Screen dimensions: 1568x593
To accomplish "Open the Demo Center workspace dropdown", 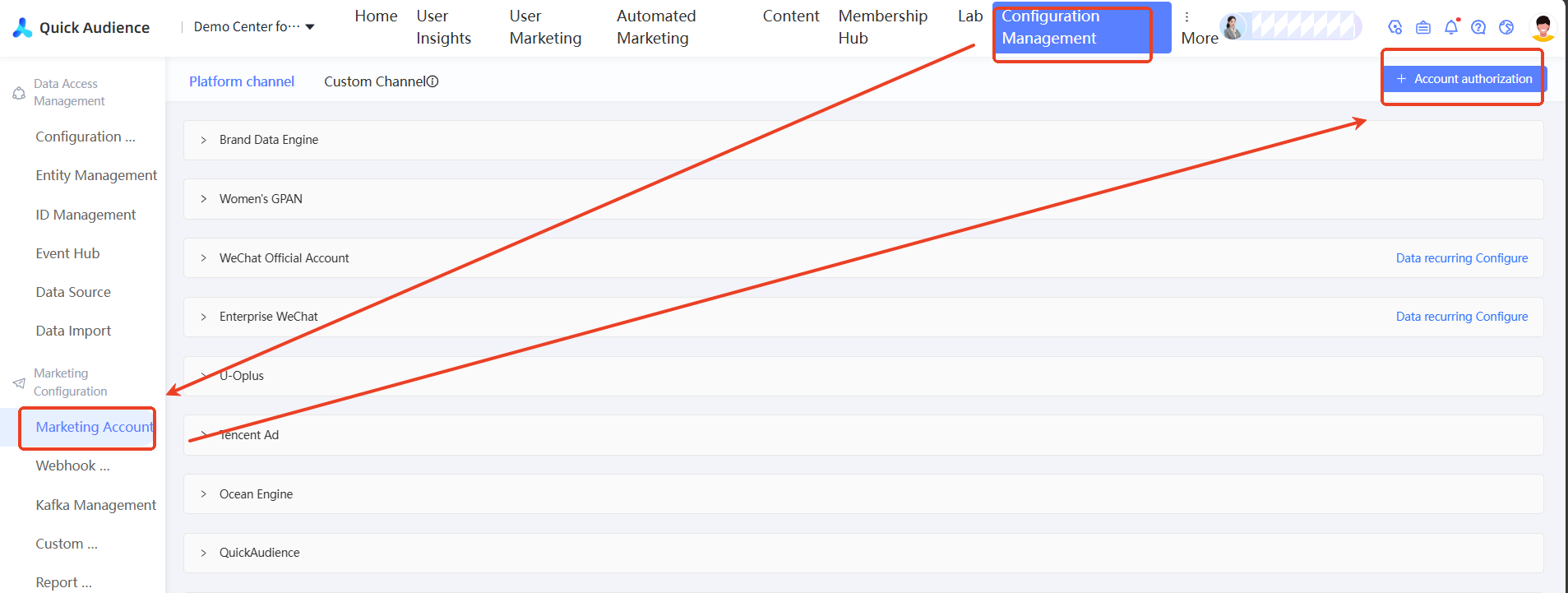I will (254, 27).
